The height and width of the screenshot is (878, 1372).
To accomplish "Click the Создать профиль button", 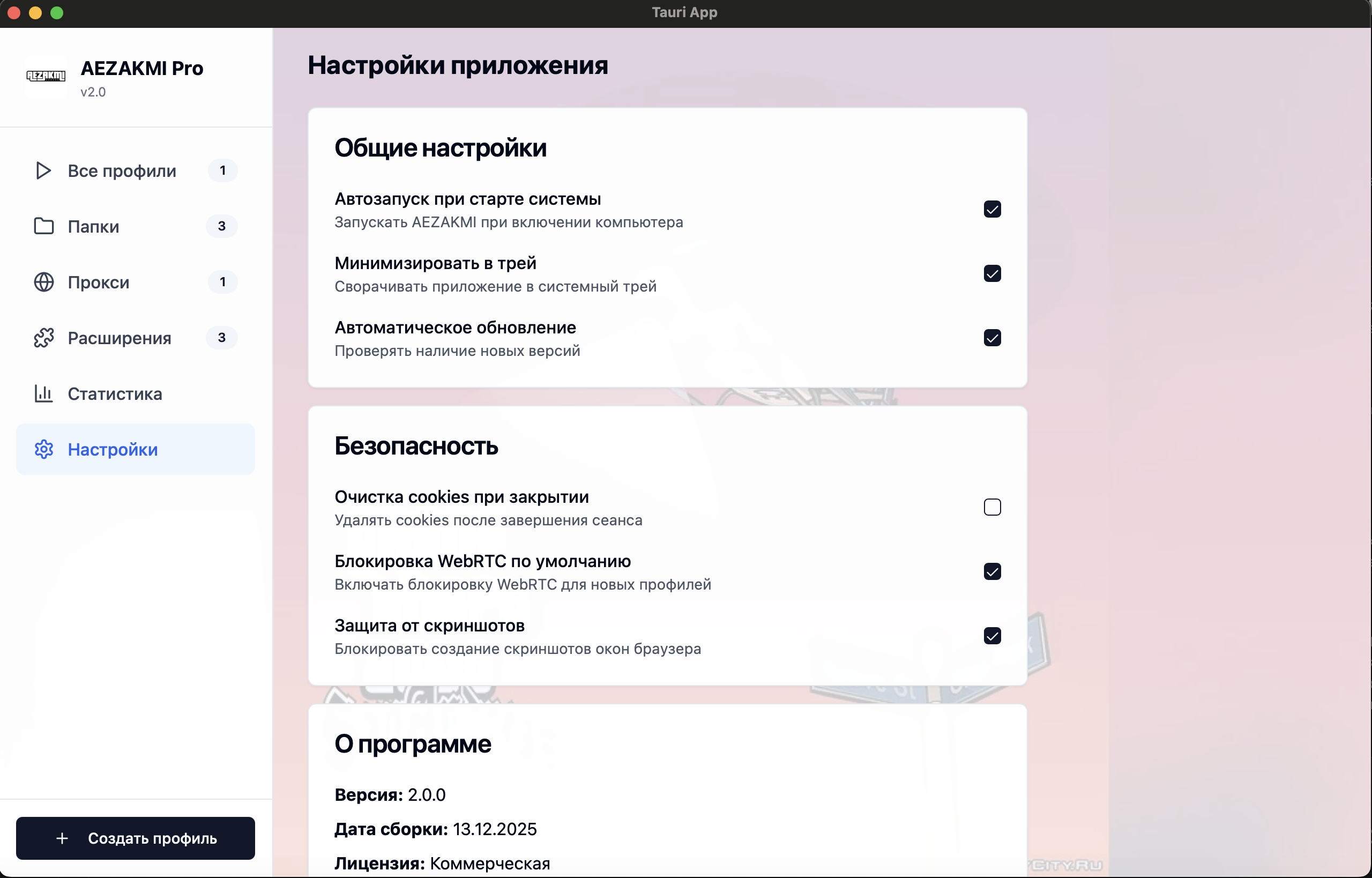I will point(136,838).
